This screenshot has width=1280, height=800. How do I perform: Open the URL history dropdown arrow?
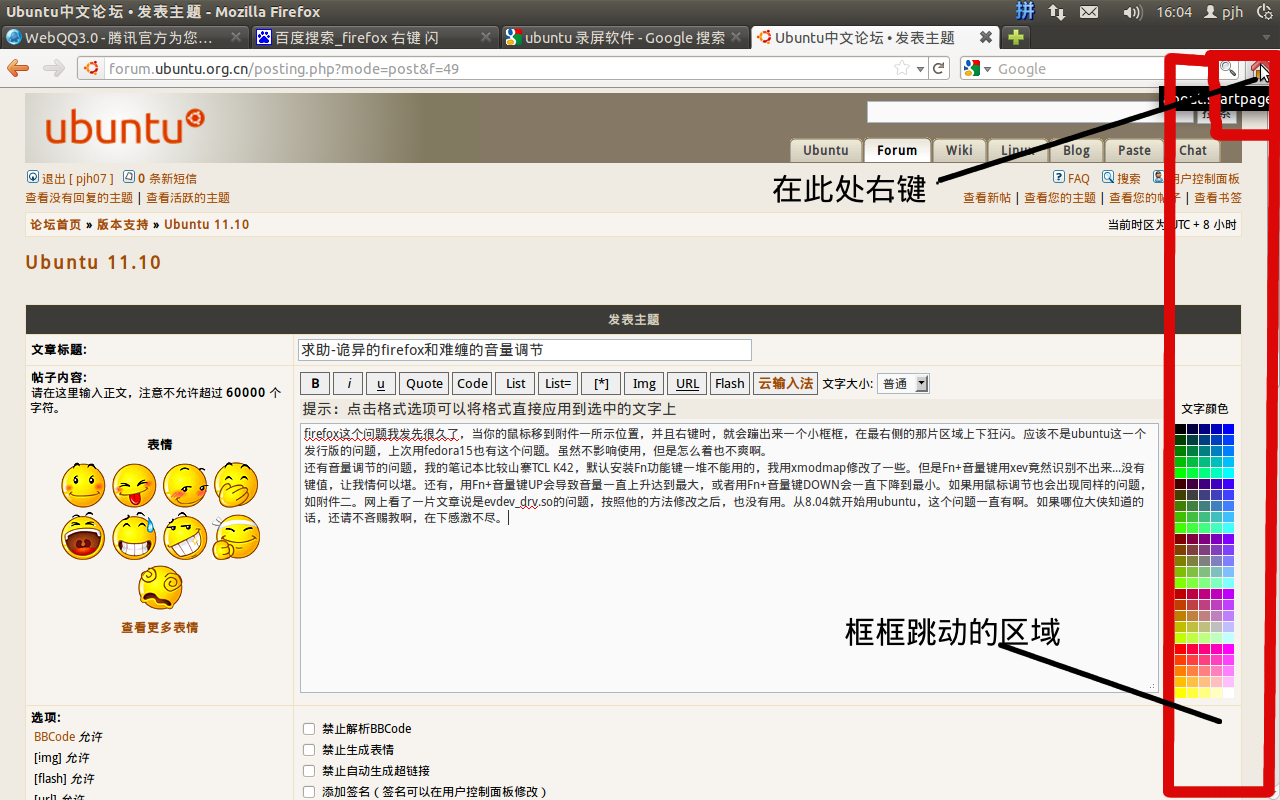point(920,68)
